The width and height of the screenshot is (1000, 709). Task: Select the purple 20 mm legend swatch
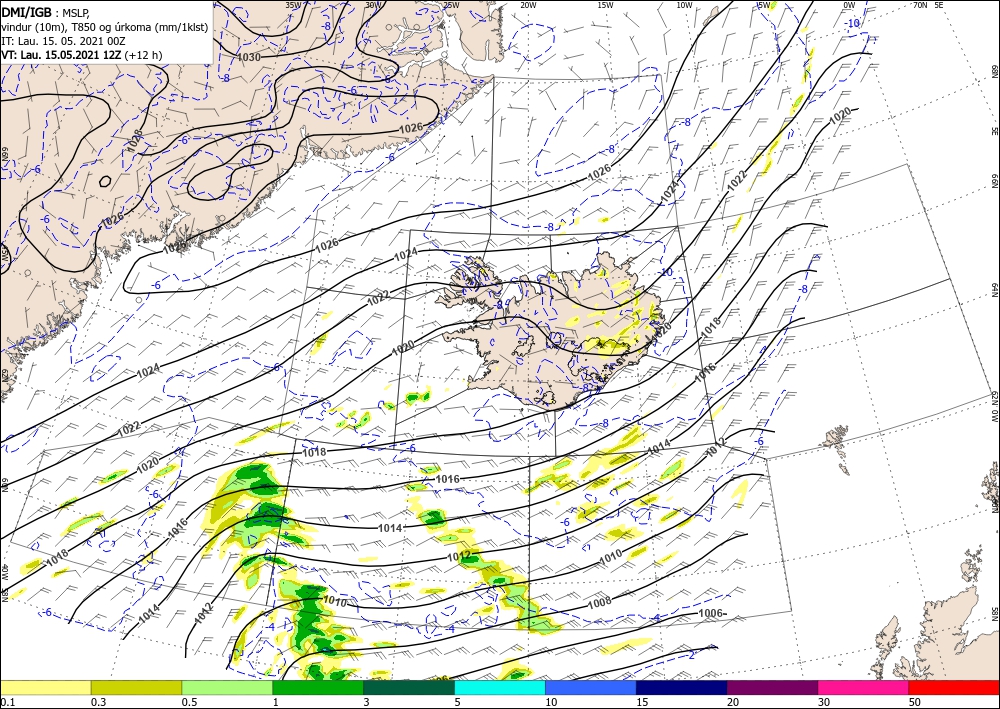click(772, 687)
